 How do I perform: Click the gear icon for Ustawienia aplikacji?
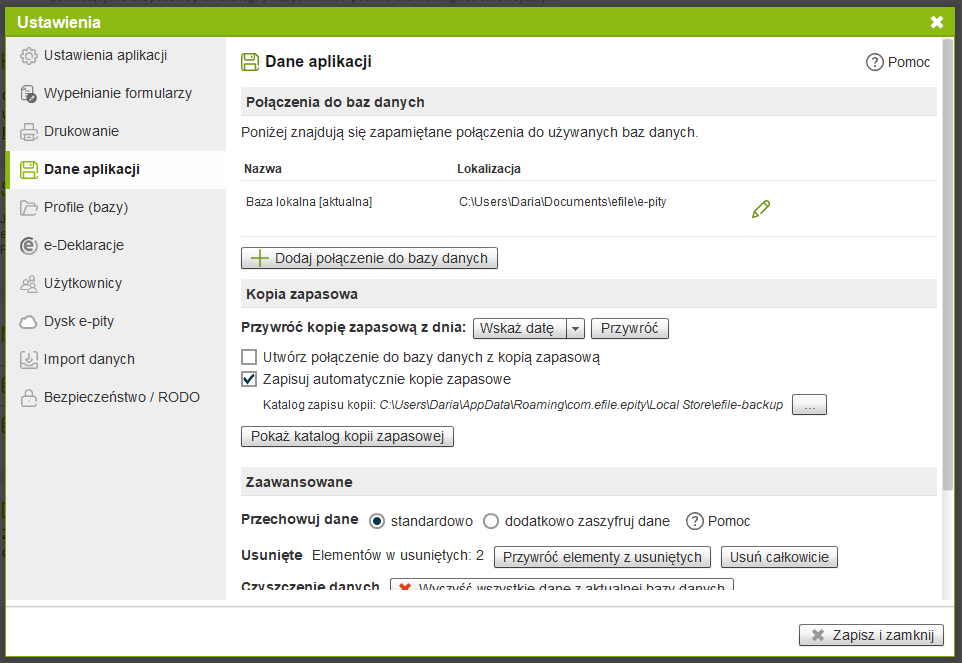(x=29, y=56)
